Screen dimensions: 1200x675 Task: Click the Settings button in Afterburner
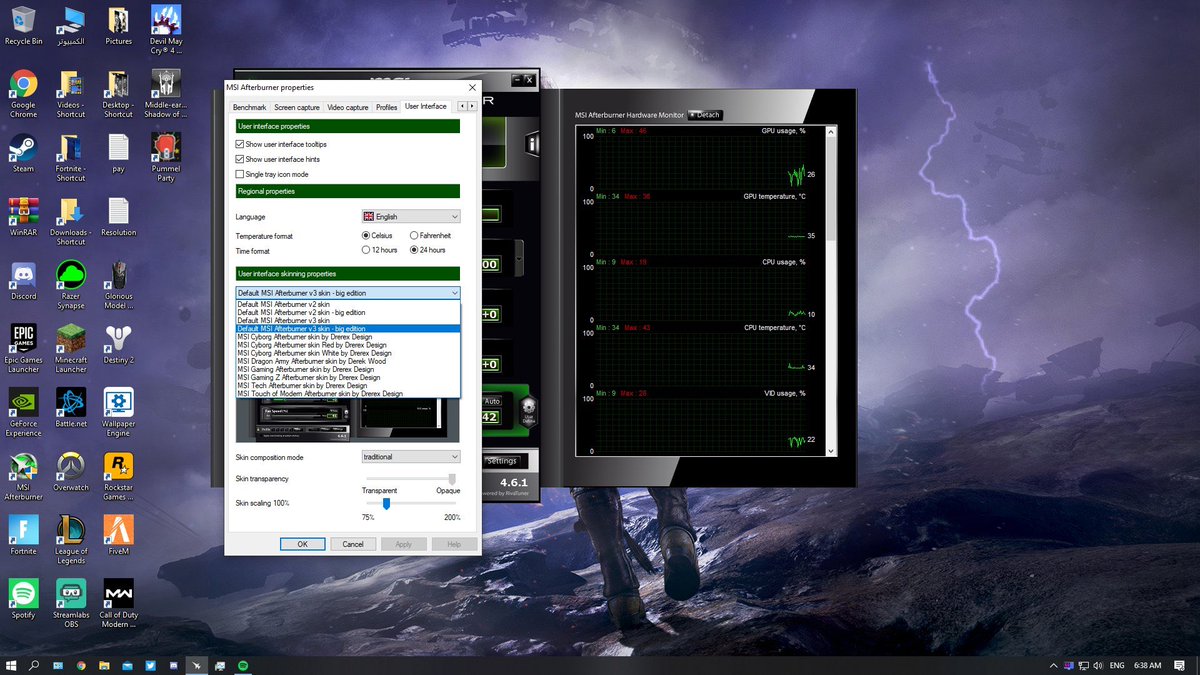tap(502, 461)
